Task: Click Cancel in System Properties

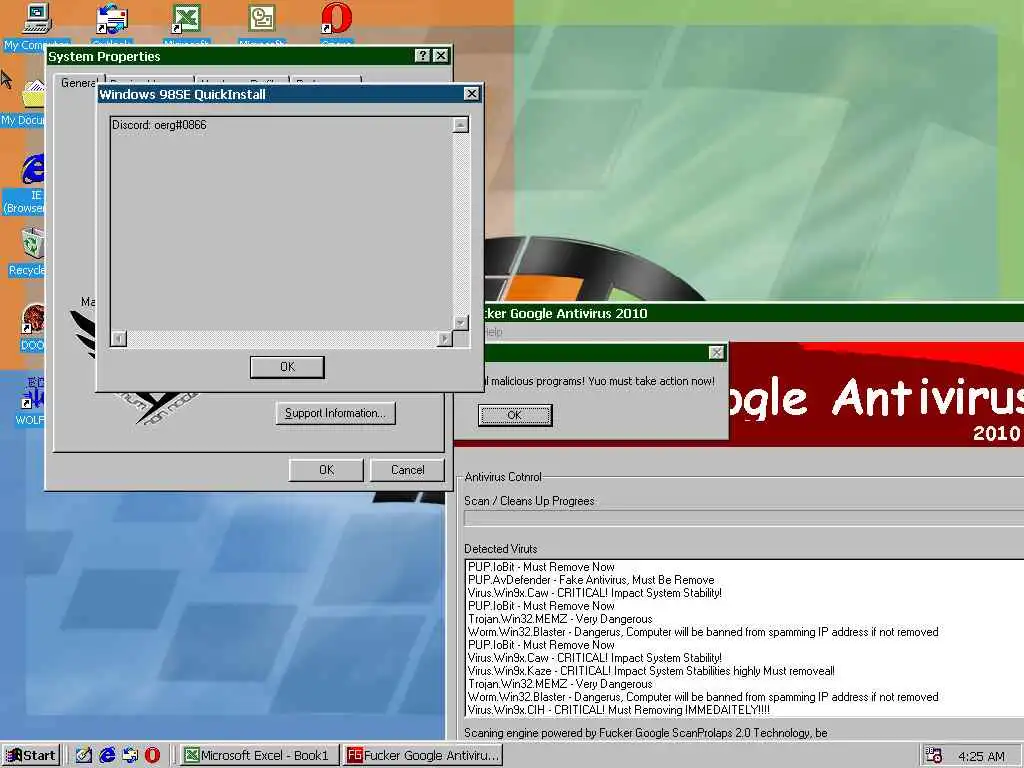Action: pyautogui.click(x=408, y=470)
